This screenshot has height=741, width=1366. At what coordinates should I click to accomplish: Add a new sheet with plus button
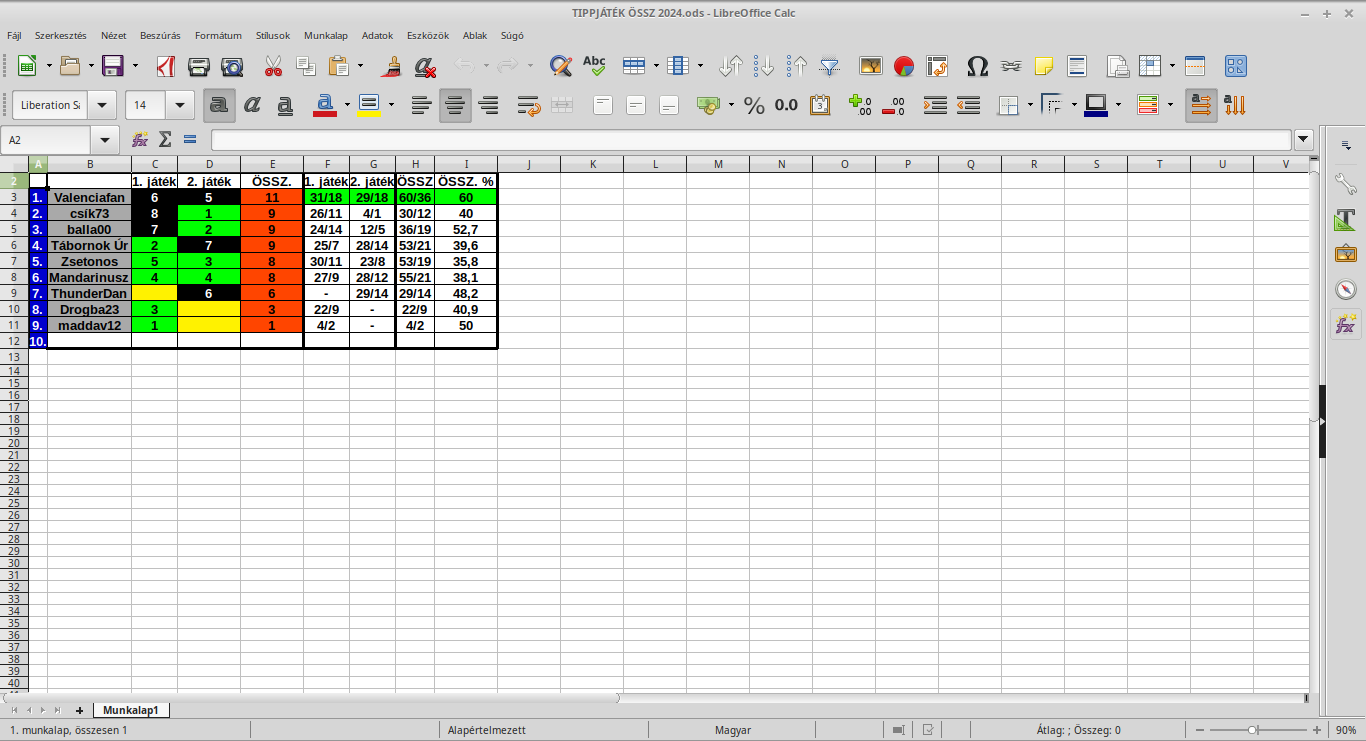(79, 710)
